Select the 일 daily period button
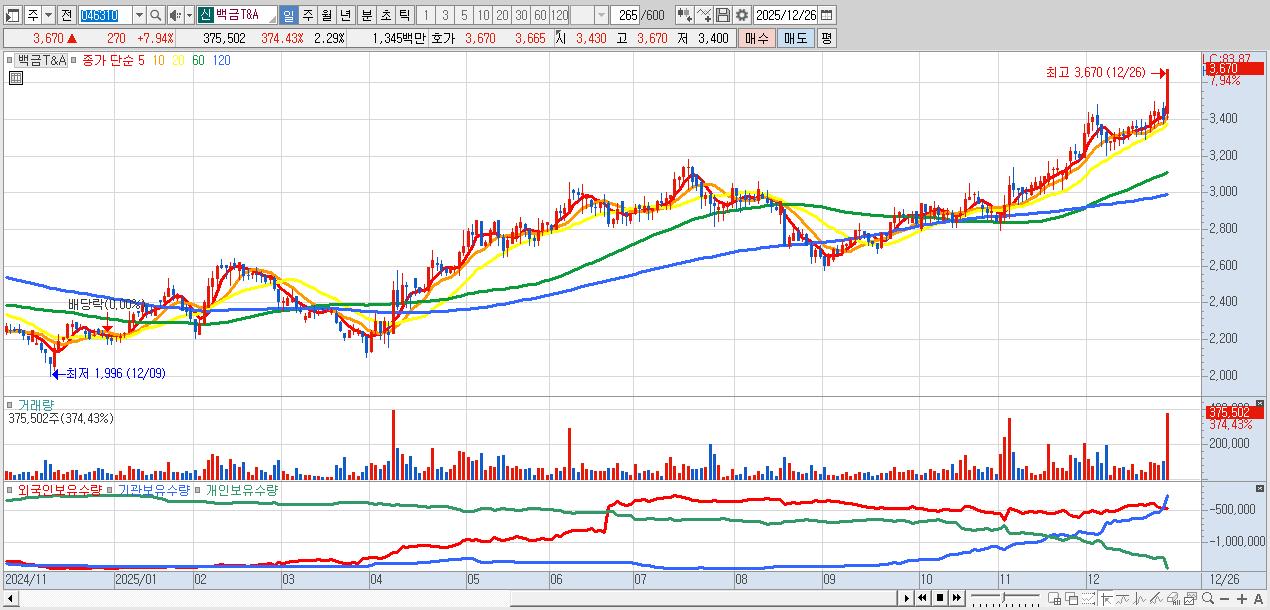The width and height of the screenshot is (1270, 610). (x=288, y=15)
